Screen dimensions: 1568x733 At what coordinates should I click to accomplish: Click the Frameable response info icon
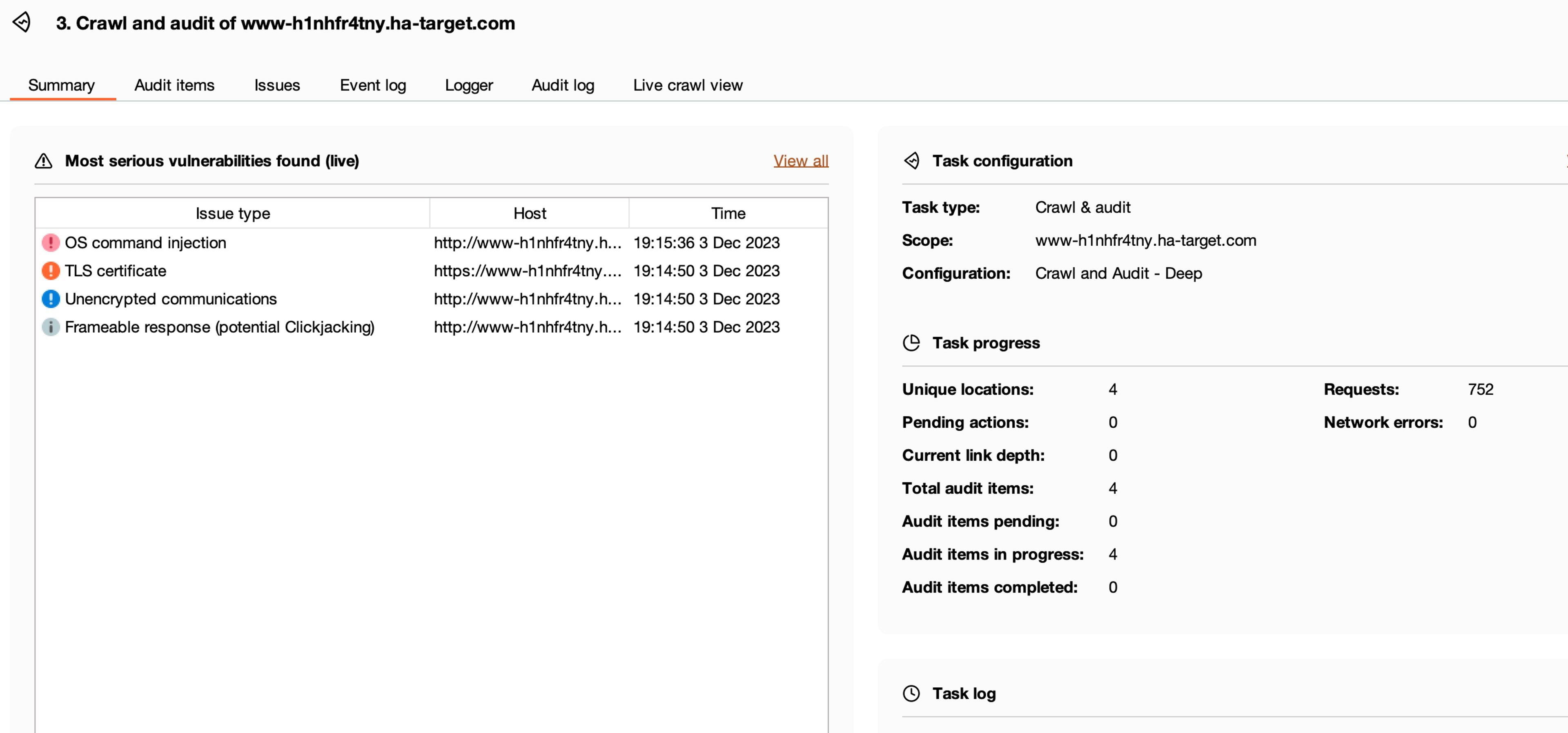(x=51, y=327)
